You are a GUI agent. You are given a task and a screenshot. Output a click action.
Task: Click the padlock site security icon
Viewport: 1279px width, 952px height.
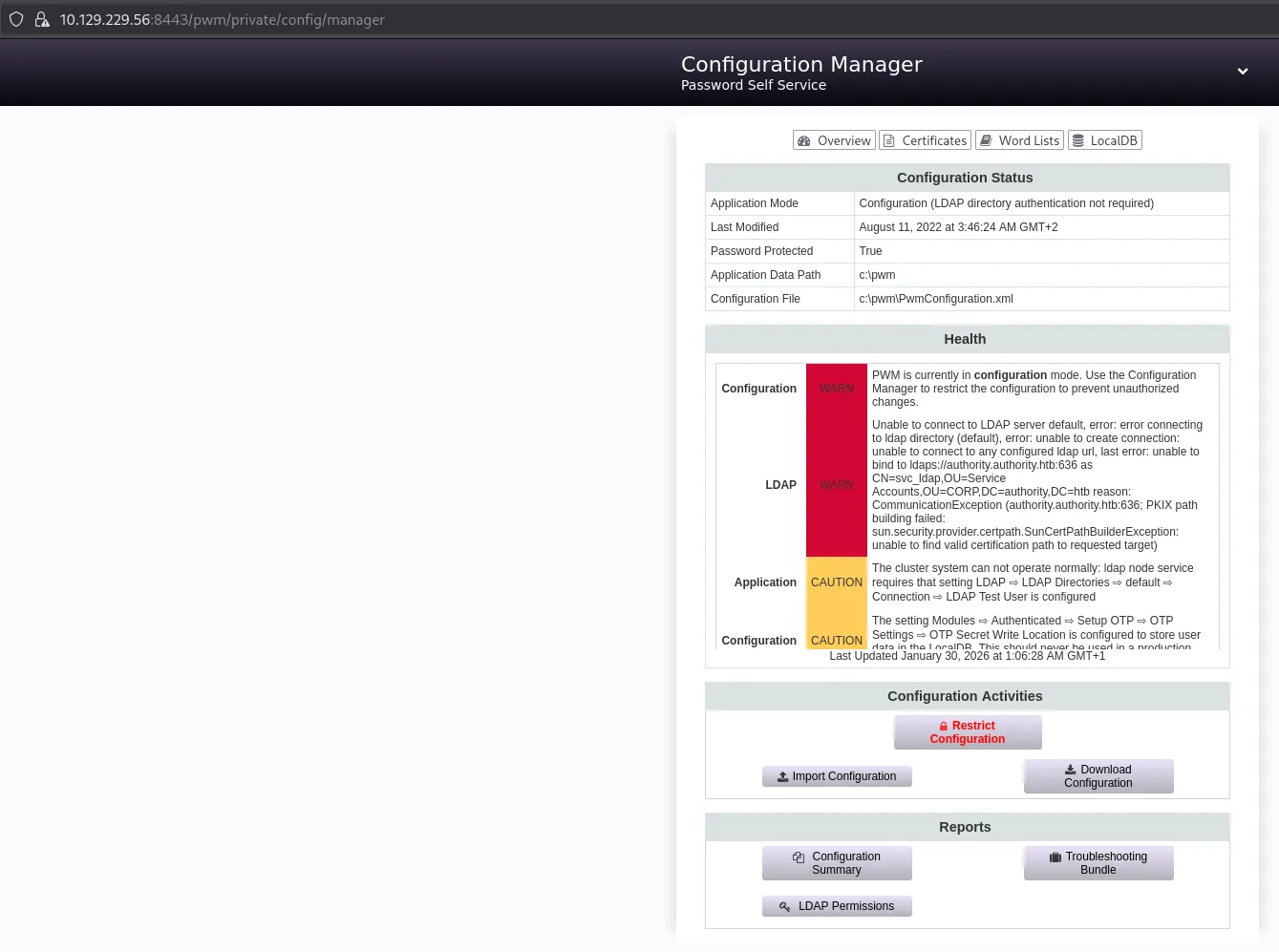pos(42,19)
